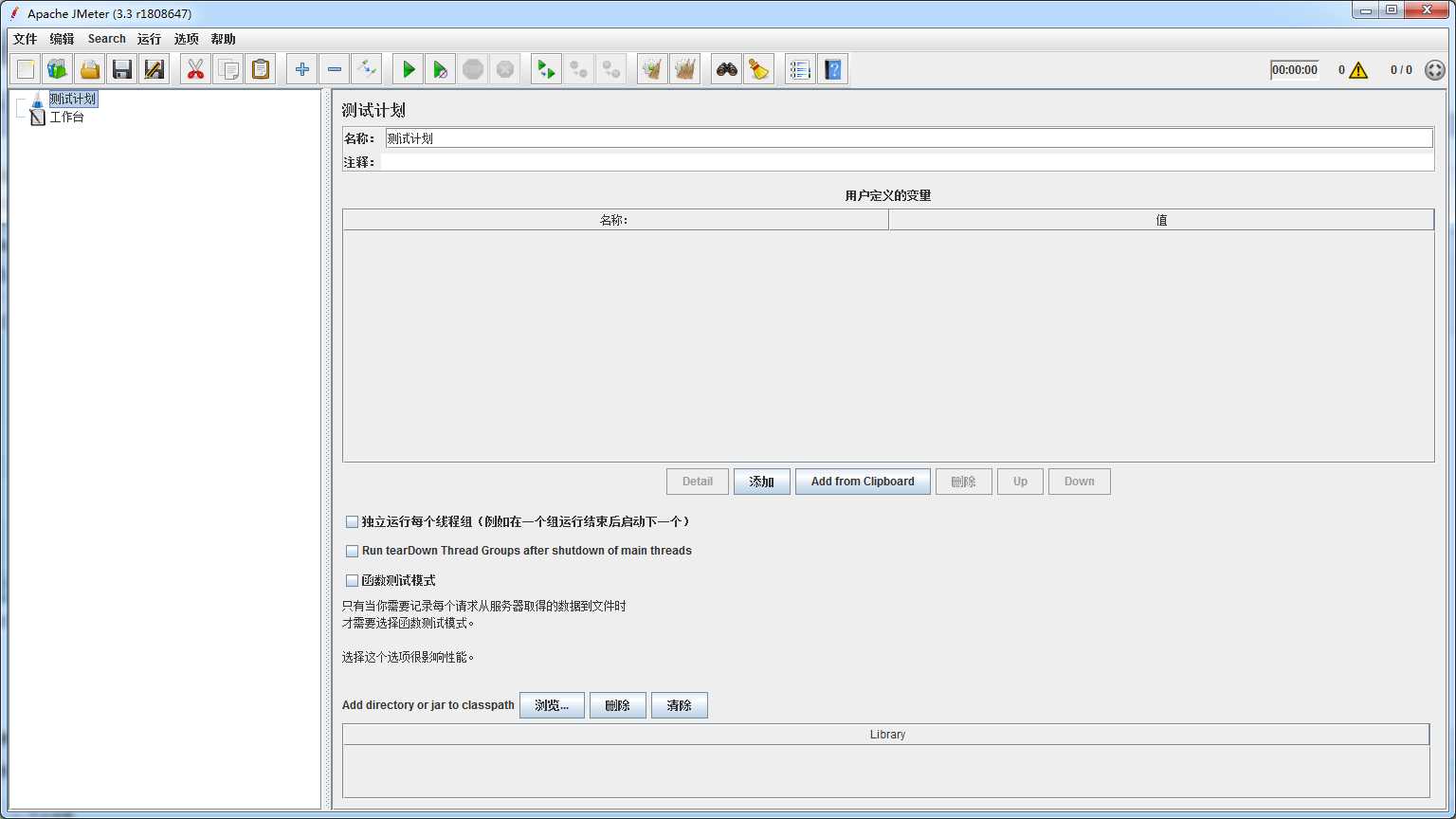
Task: Click the Open file folder icon
Action: click(x=90, y=69)
